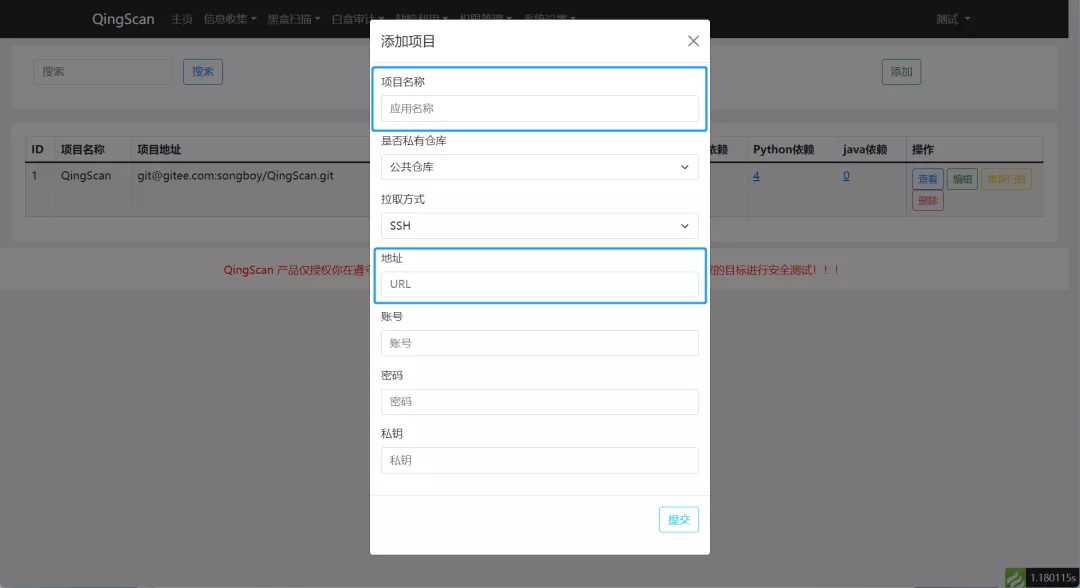Close the 添加项目 dialog with the X
1080x588 pixels.
[x=693, y=41]
